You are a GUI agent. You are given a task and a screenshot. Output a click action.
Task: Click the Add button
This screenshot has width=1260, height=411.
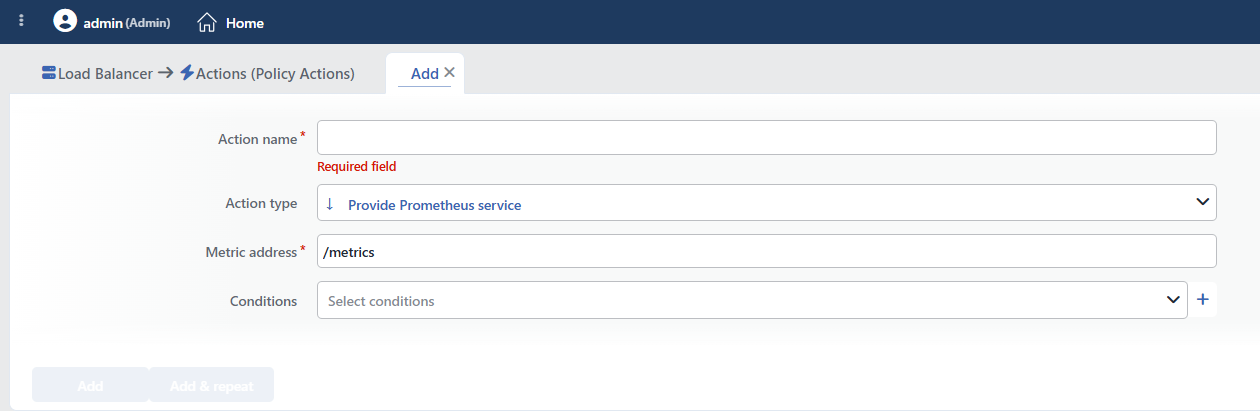tap(90, 385)
